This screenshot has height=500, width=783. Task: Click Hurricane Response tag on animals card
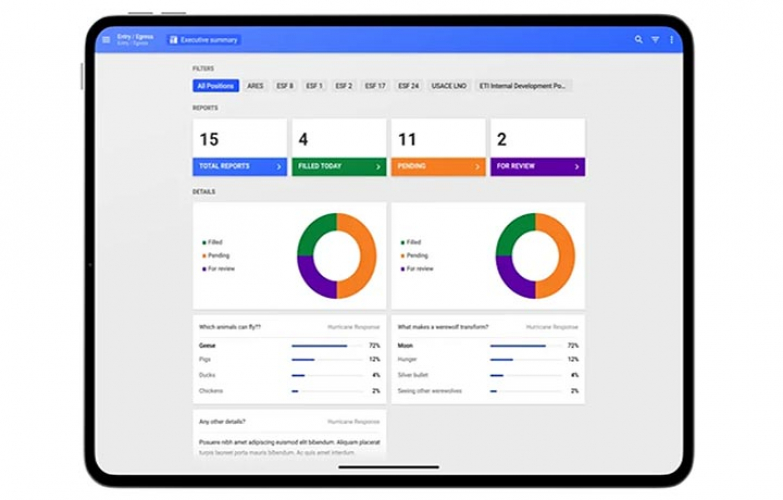354,327
